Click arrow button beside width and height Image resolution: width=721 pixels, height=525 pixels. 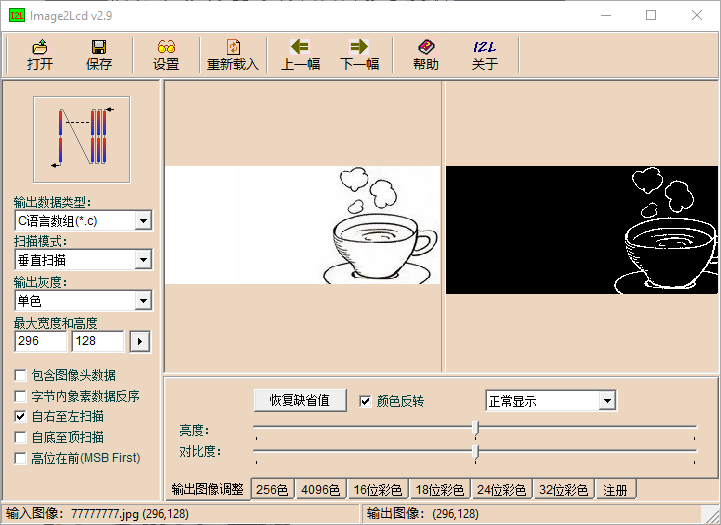click(140, 342)
